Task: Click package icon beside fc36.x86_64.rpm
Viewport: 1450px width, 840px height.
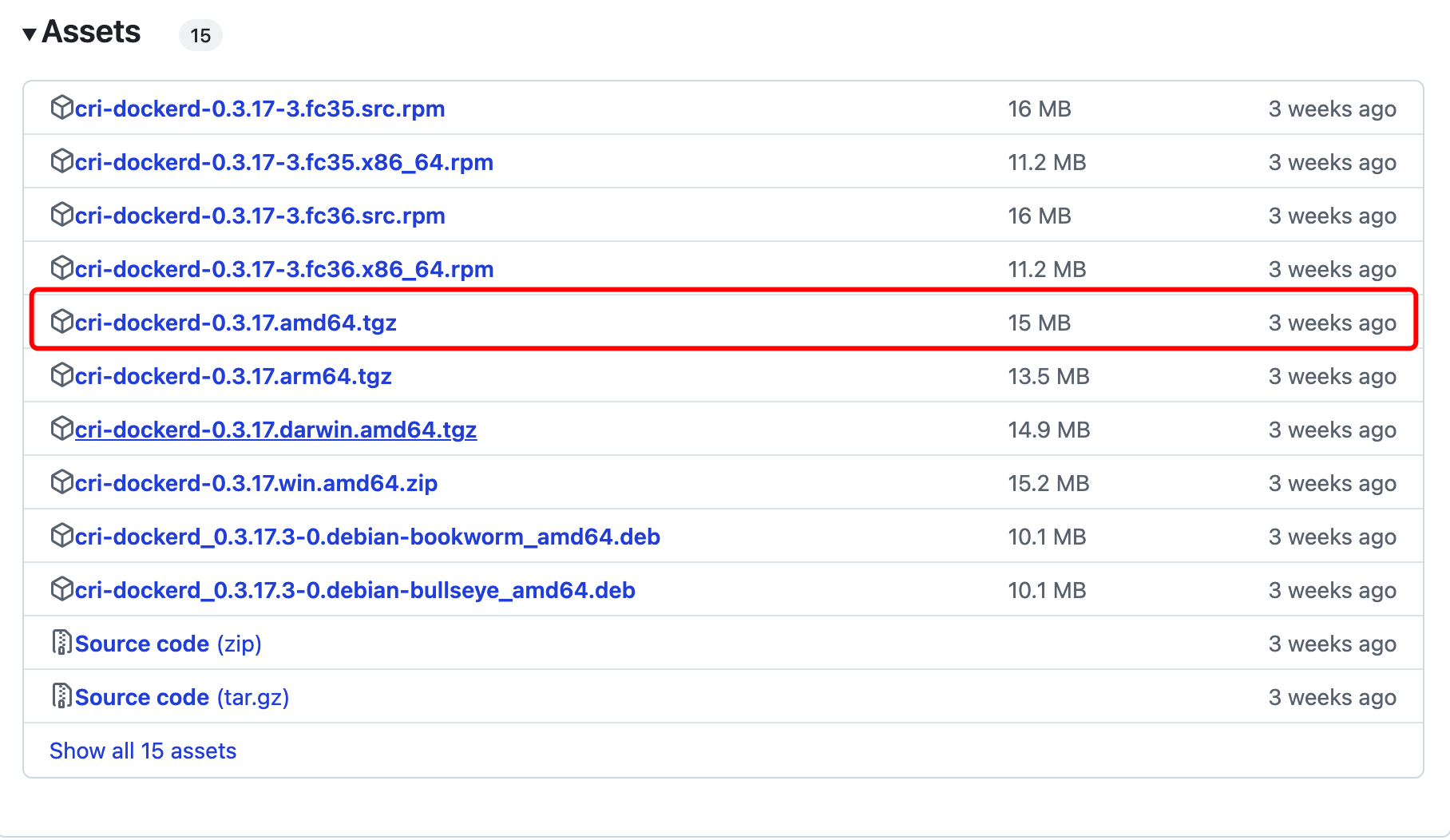Action: coord(61,268)
